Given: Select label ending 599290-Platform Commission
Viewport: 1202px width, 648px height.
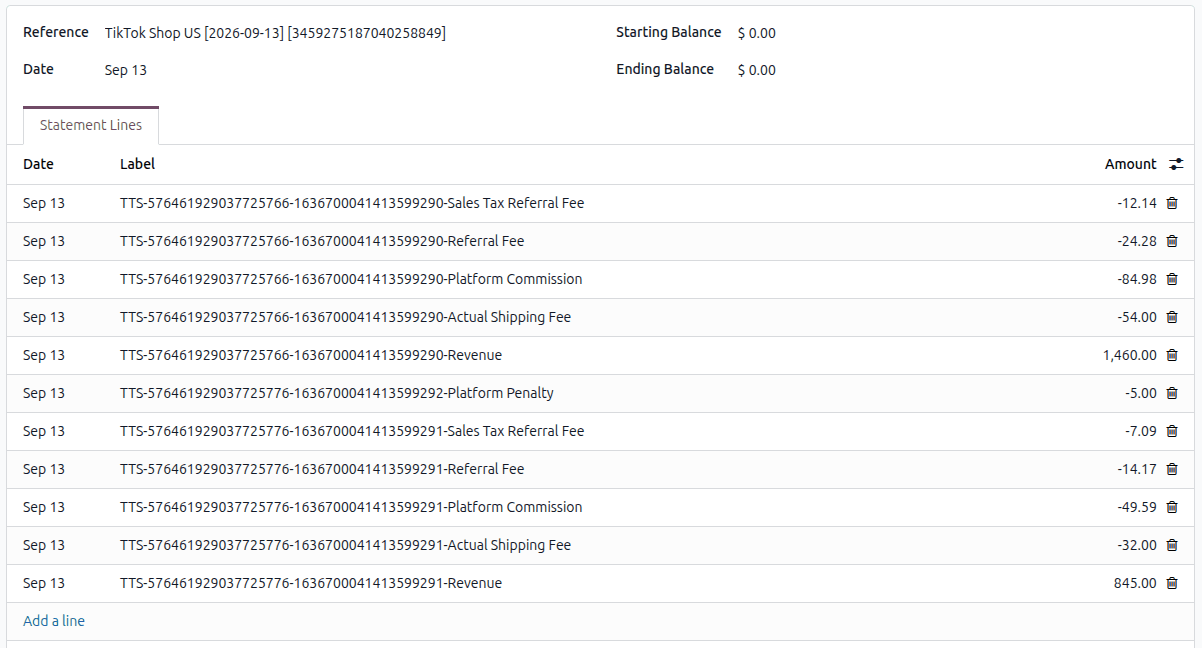Looking at the screenshot, I should coord(351,279).
